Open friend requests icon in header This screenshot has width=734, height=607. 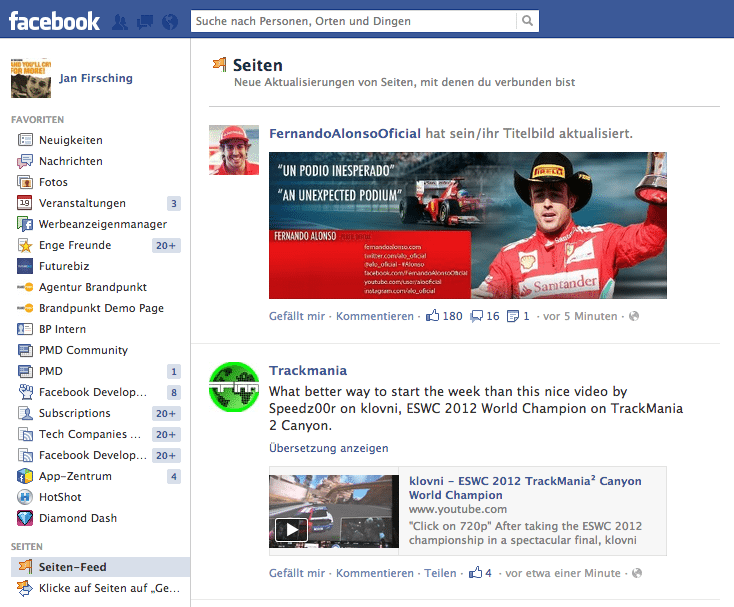tap(120, 22)
